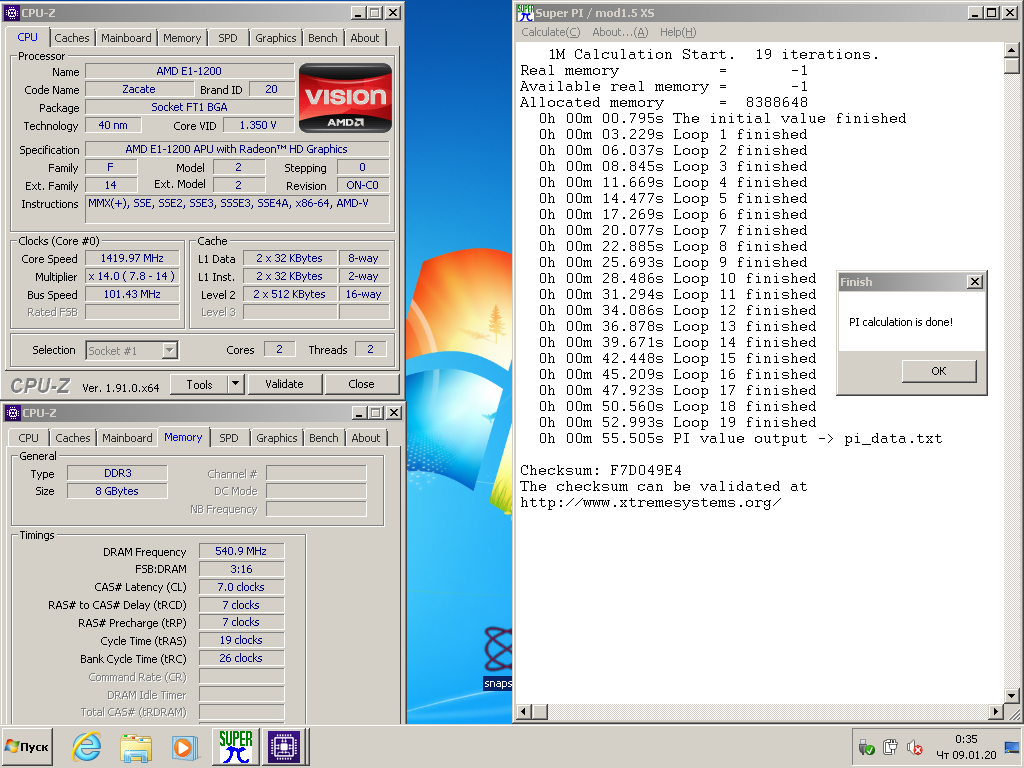Open Windows Explorer folder icon on taskbar
Image resolution: width=1024 pixels, height=768 pixels.
point(136,747)
